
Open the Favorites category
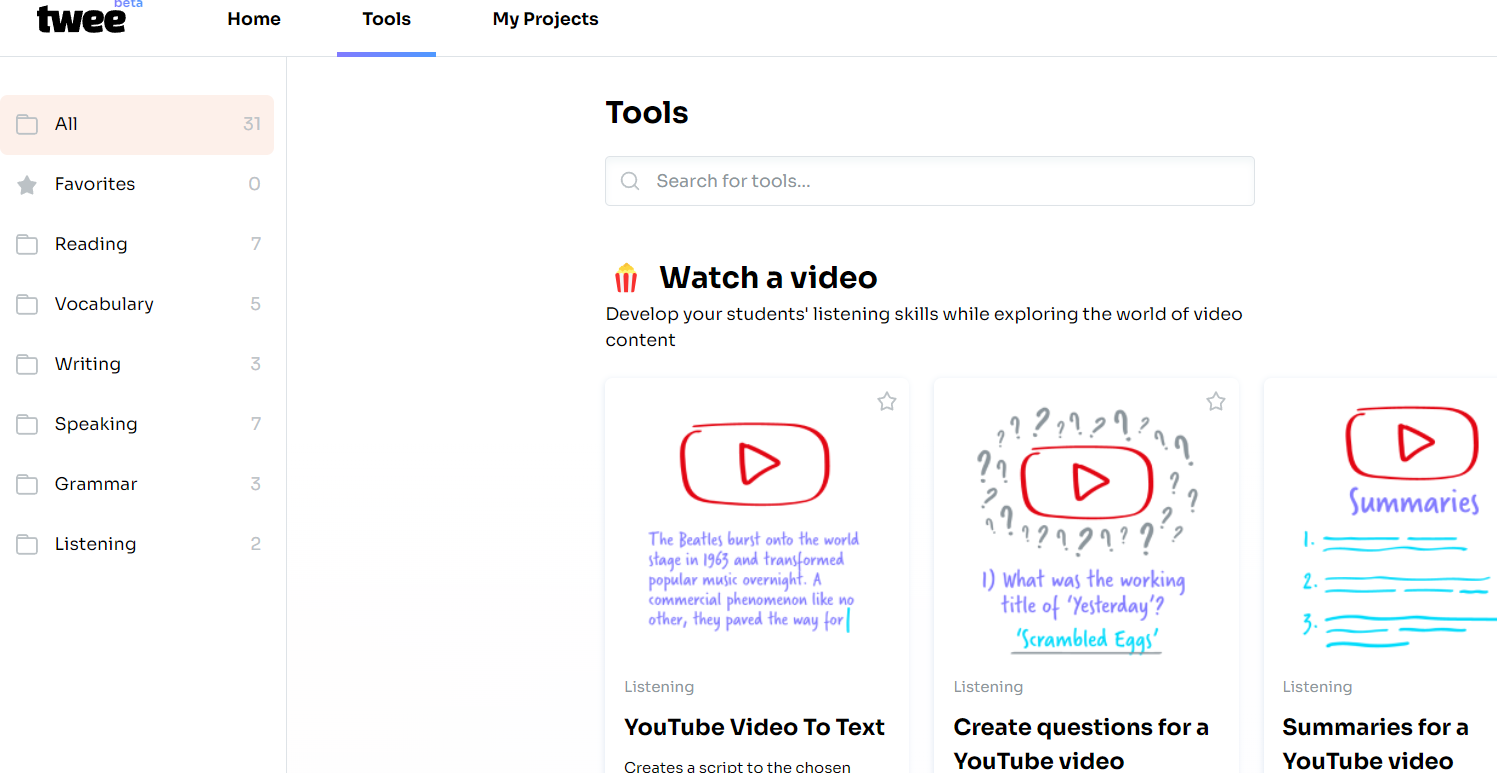pyautogui.click(x=137, y=184)
